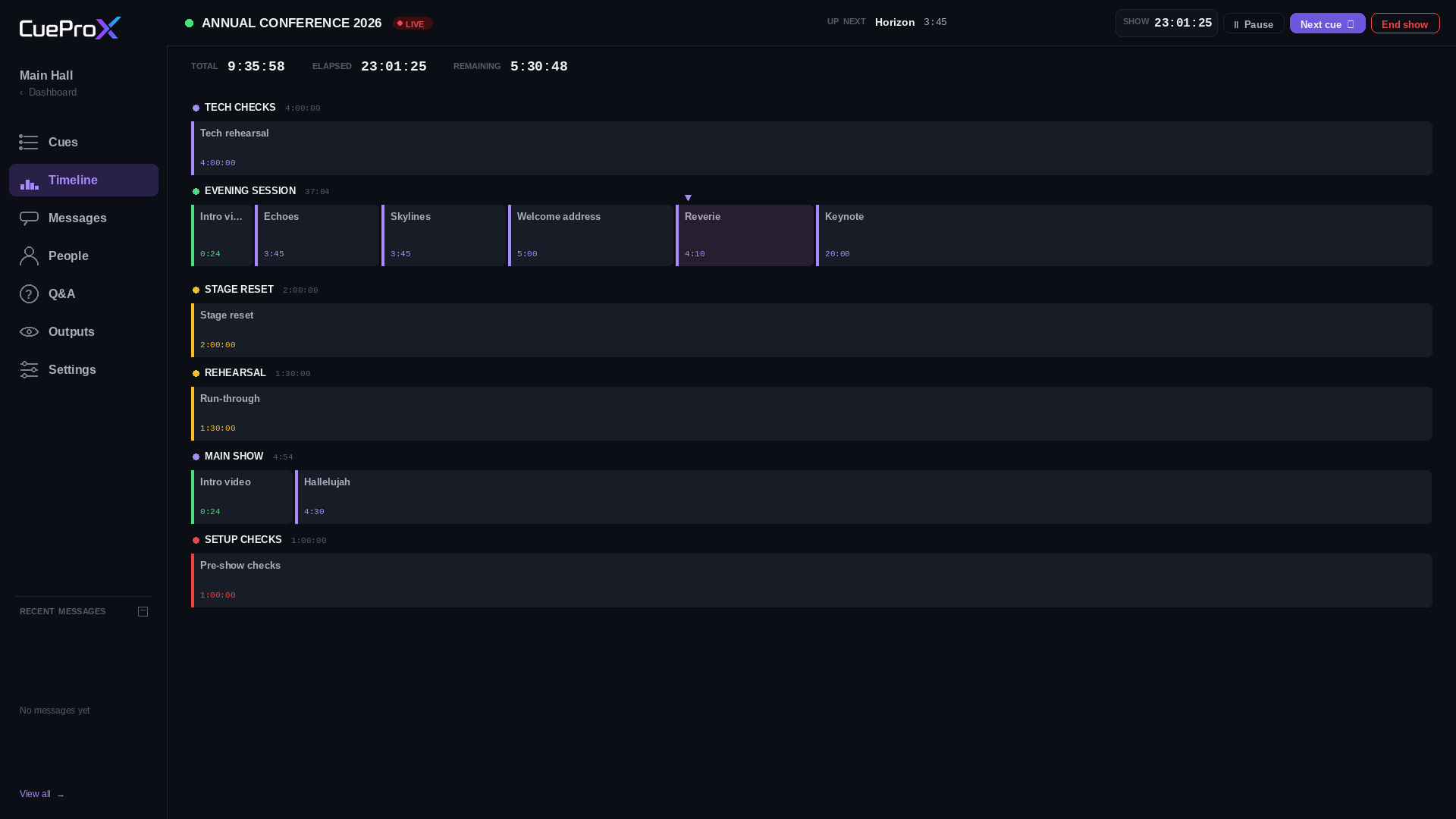Image resolution: width=1456 pixels, height=819 pixels.
Task: Click the Main Show duration 4:54
Action: pos(283,457)
